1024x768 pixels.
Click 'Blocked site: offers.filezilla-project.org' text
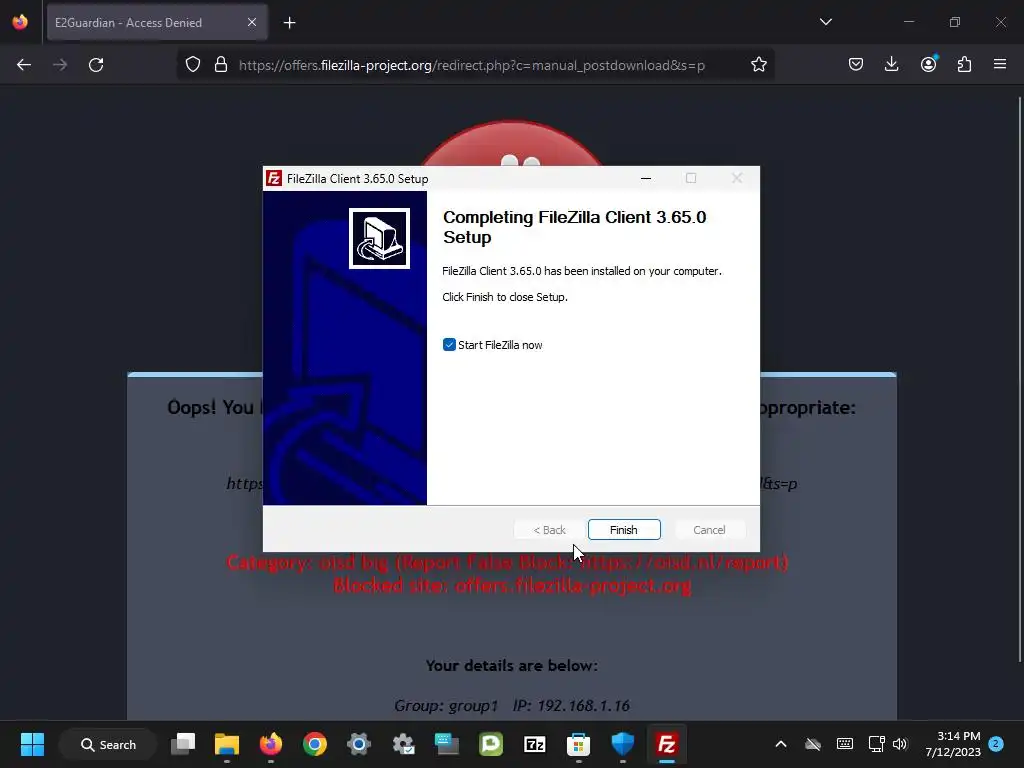(x=512, y=586)
